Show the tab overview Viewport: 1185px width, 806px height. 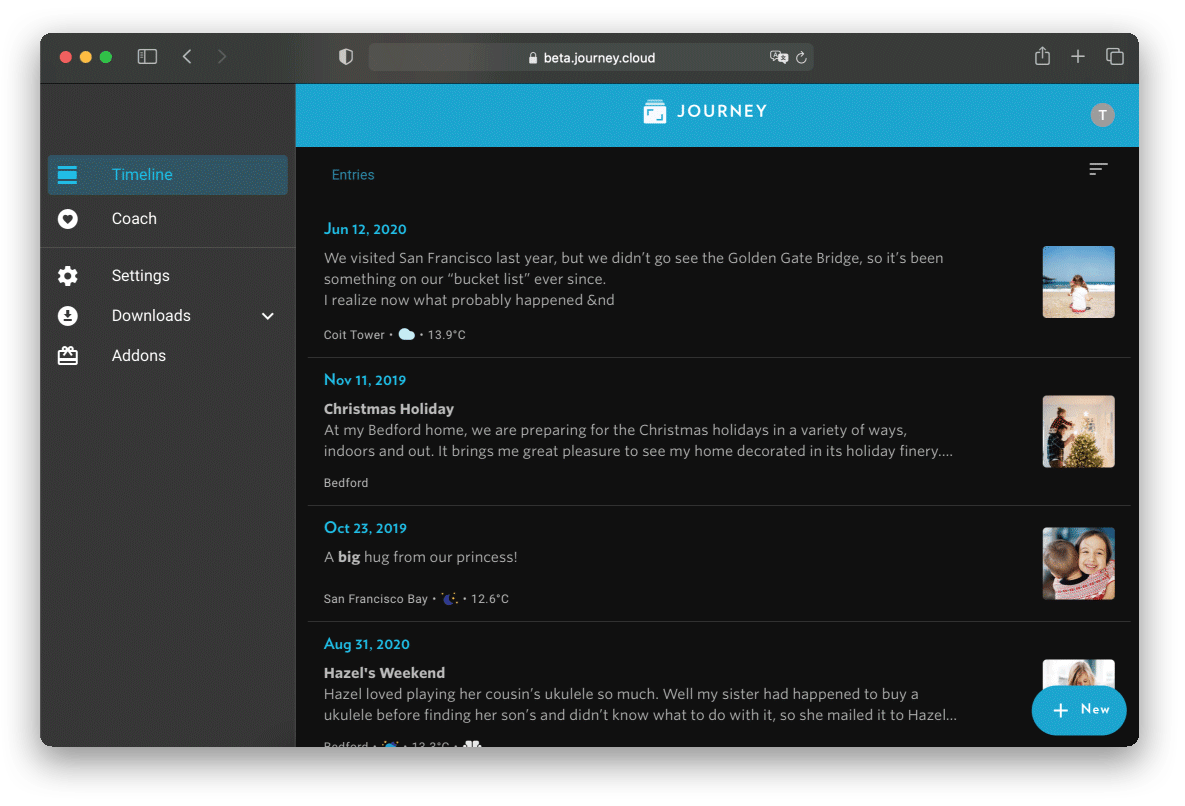[x=1115, y=57]
